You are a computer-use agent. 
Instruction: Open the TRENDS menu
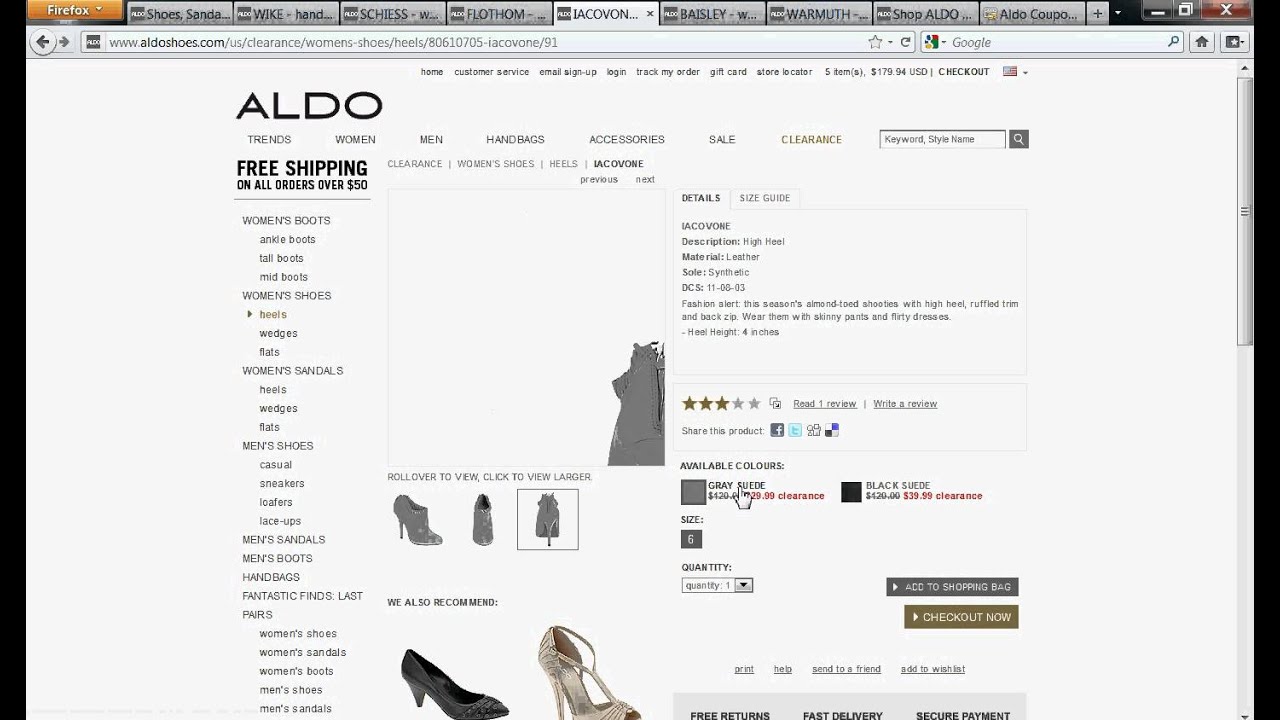point(269,139)
